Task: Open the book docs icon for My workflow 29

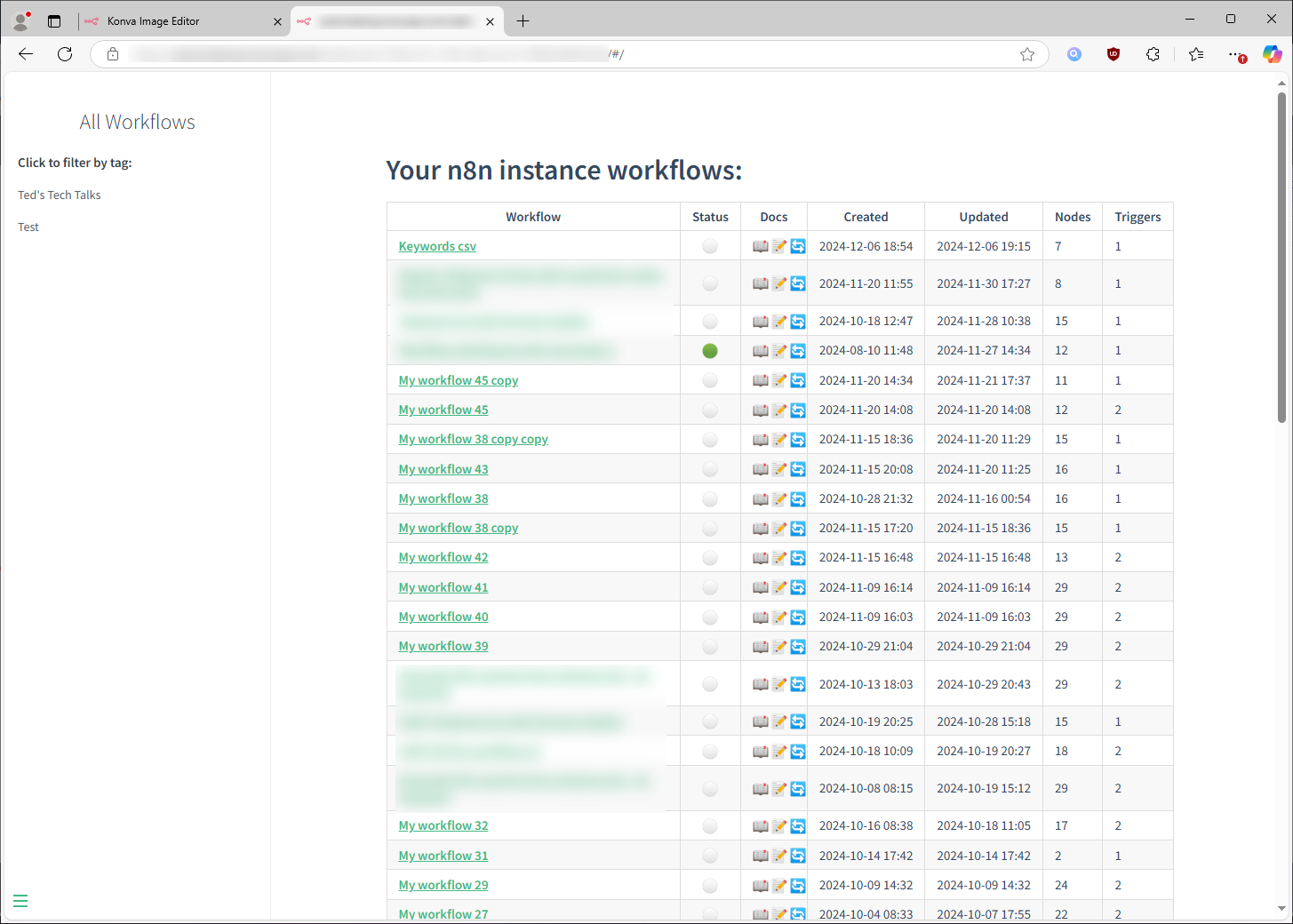Action: point(761,885)
